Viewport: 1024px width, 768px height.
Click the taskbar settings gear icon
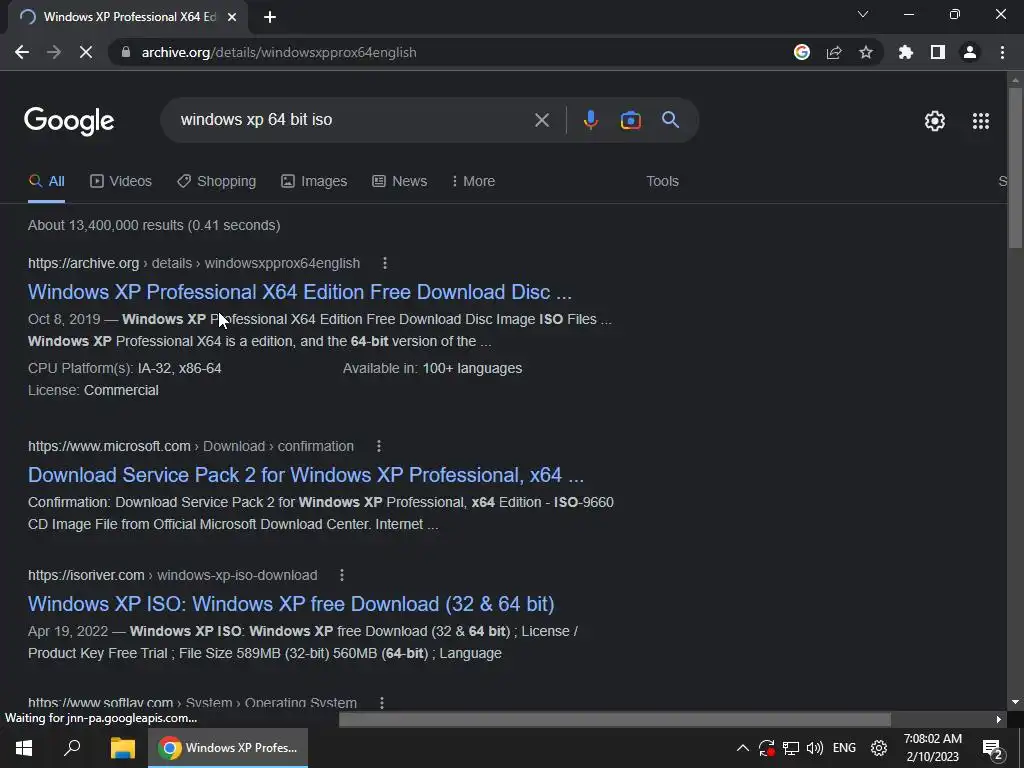click(x=879, y=748)
